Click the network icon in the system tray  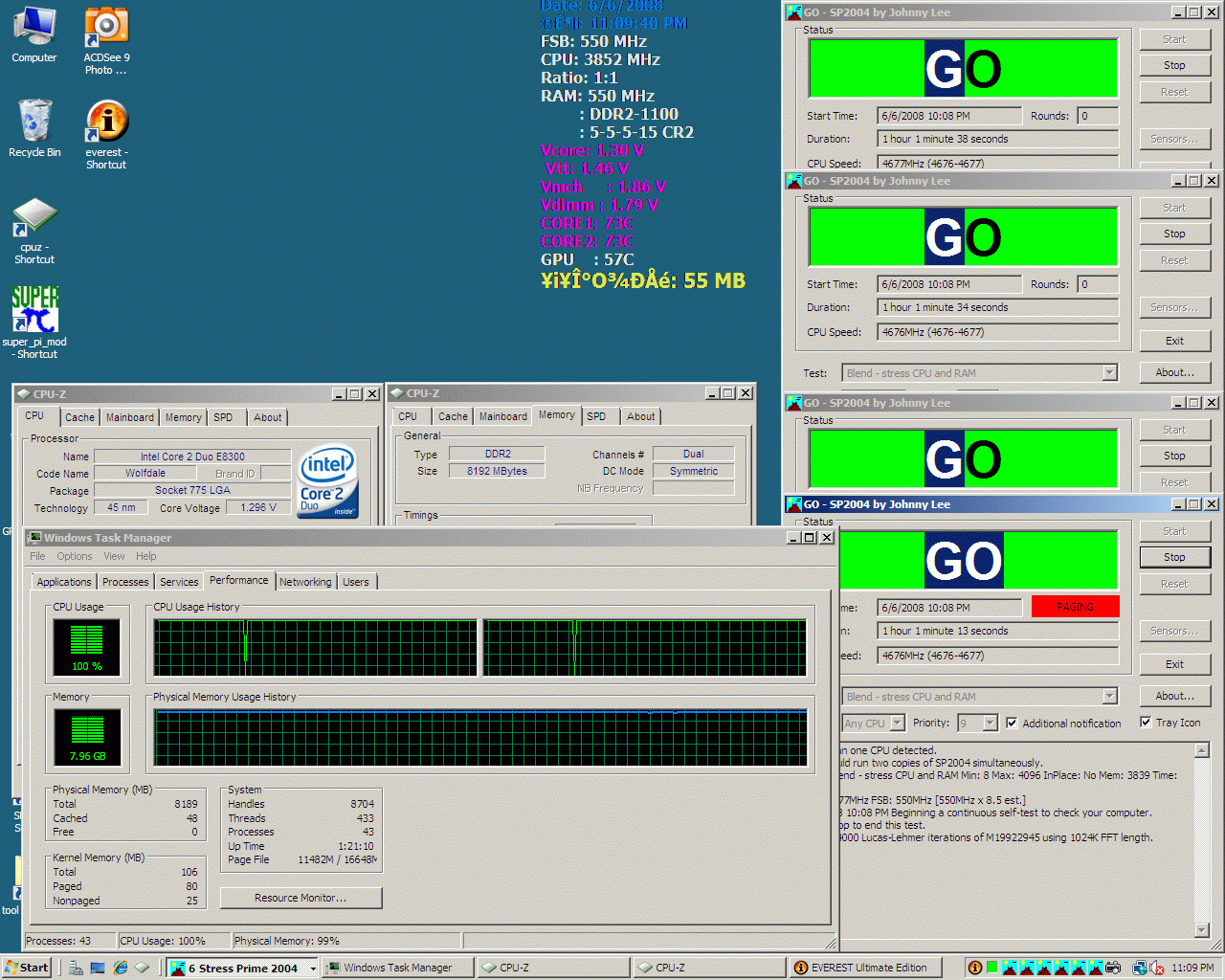(1139, 968)
